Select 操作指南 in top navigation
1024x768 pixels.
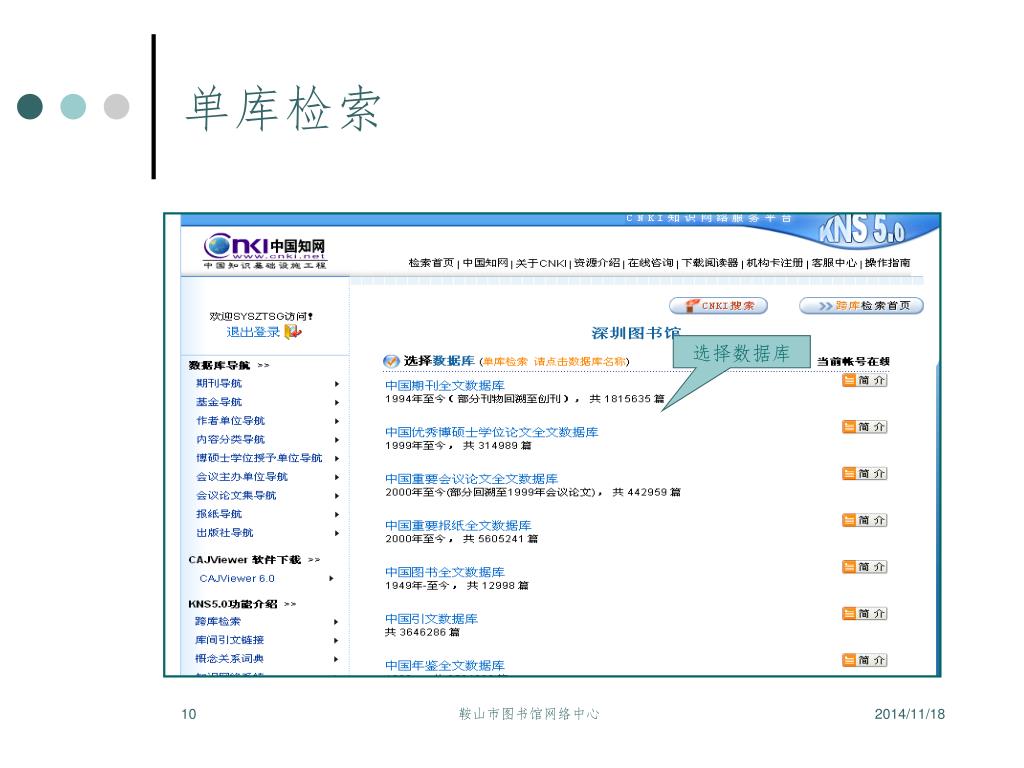click(x=888, y=263)
